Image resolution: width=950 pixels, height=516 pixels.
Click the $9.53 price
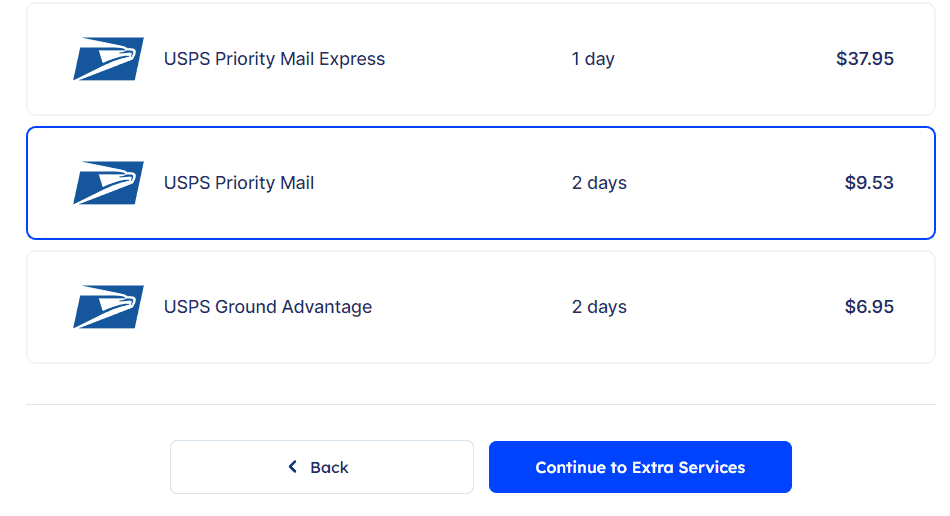[x=869, y=183]
